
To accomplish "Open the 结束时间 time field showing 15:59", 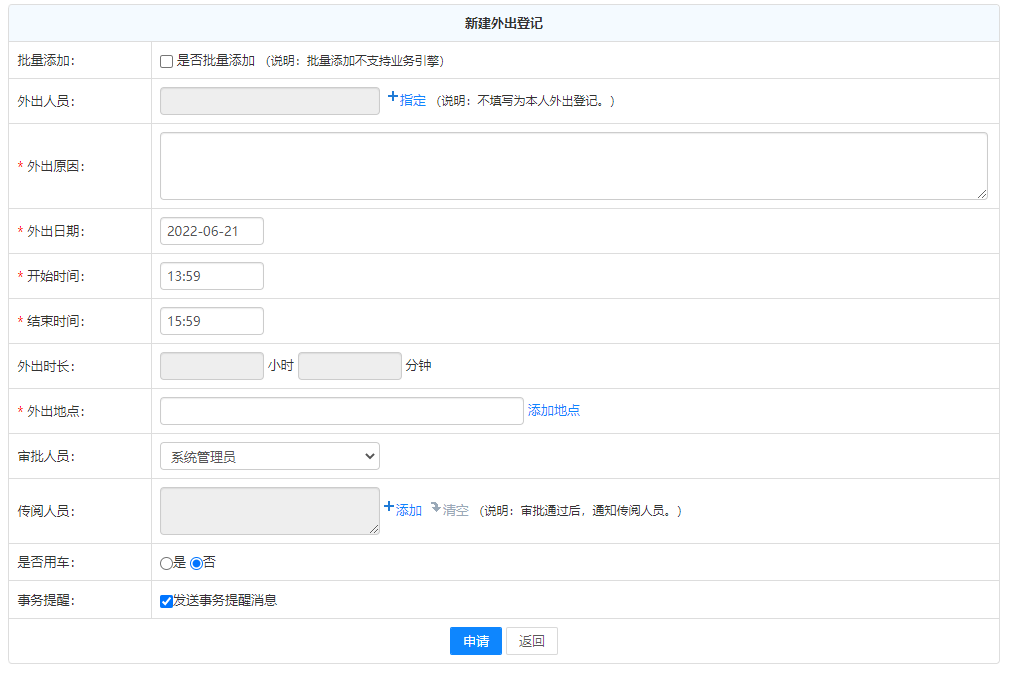I will [x=212, y=321].
